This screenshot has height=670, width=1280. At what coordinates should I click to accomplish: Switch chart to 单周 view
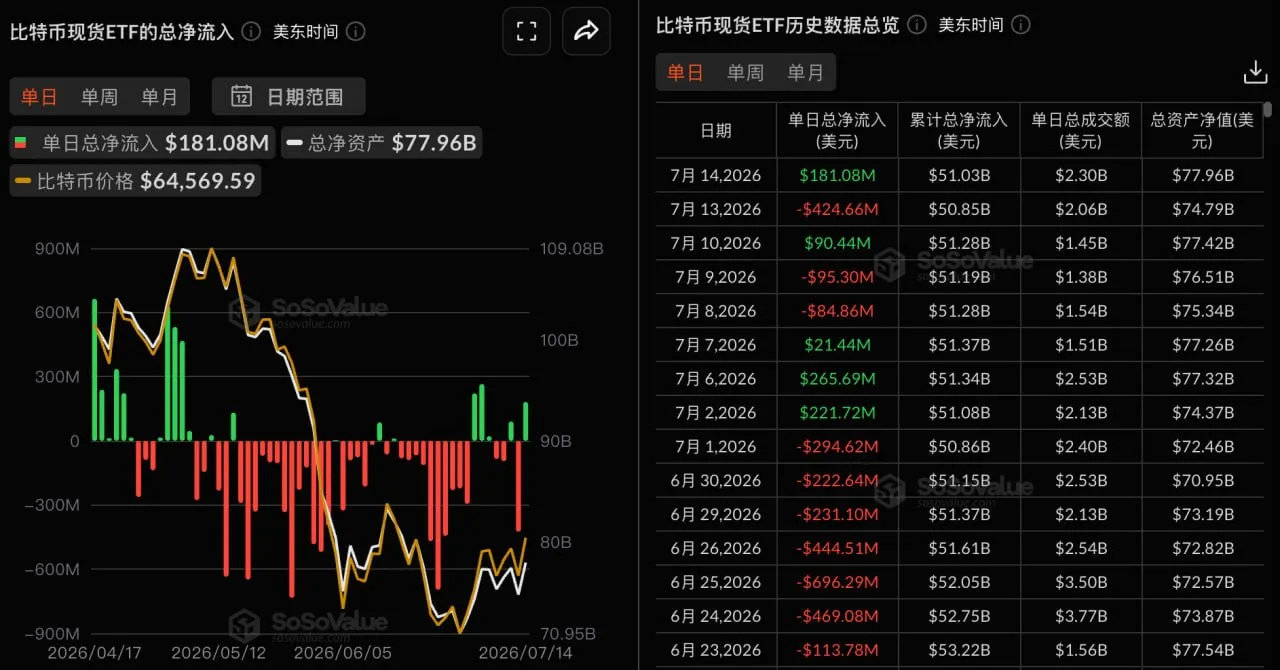[x=99, y=97]
